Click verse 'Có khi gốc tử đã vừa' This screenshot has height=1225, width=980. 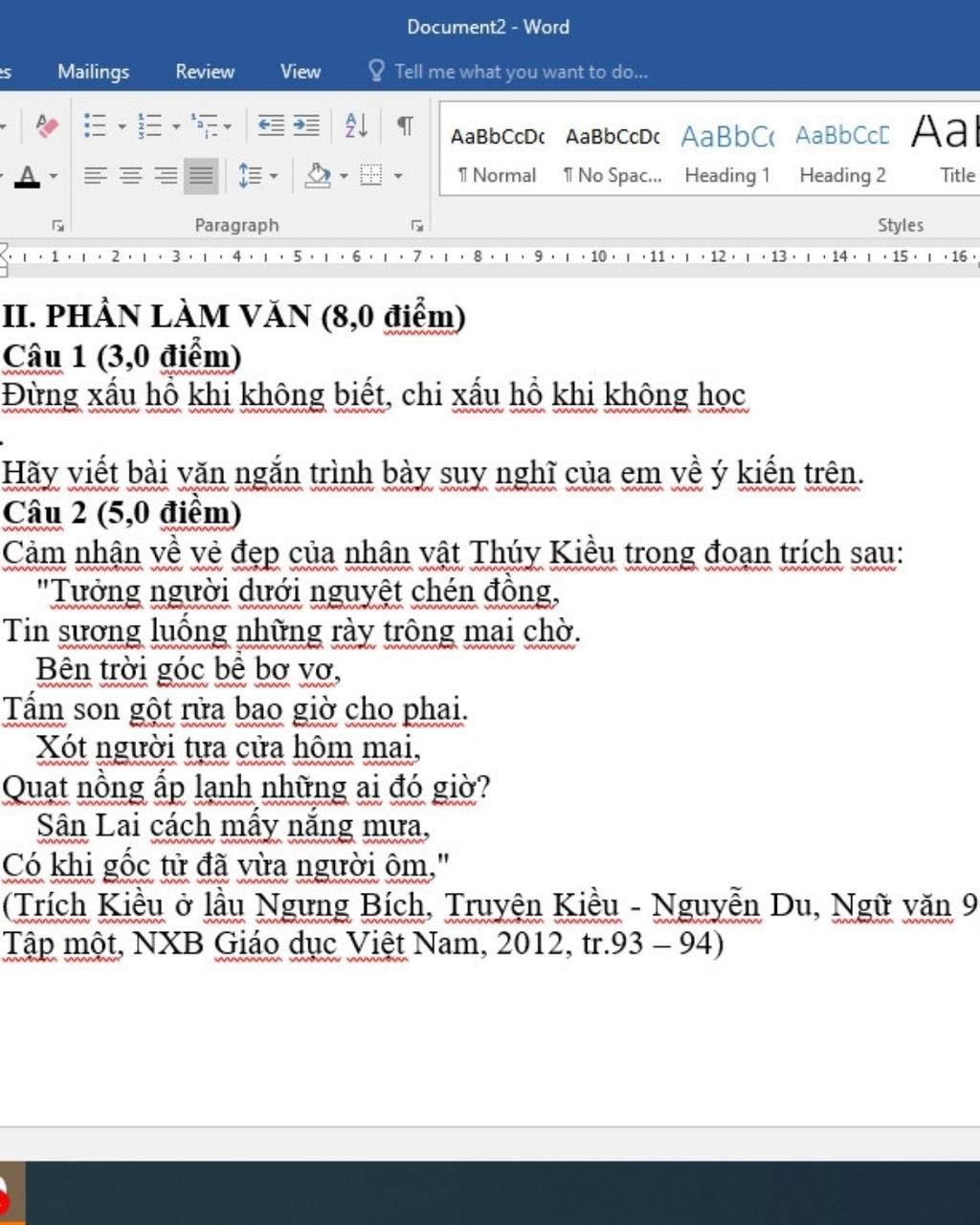point(226,865)
